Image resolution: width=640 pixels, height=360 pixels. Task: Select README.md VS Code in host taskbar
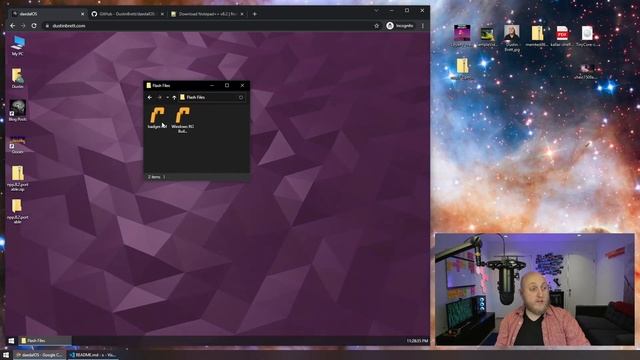[x=92, y=355]
